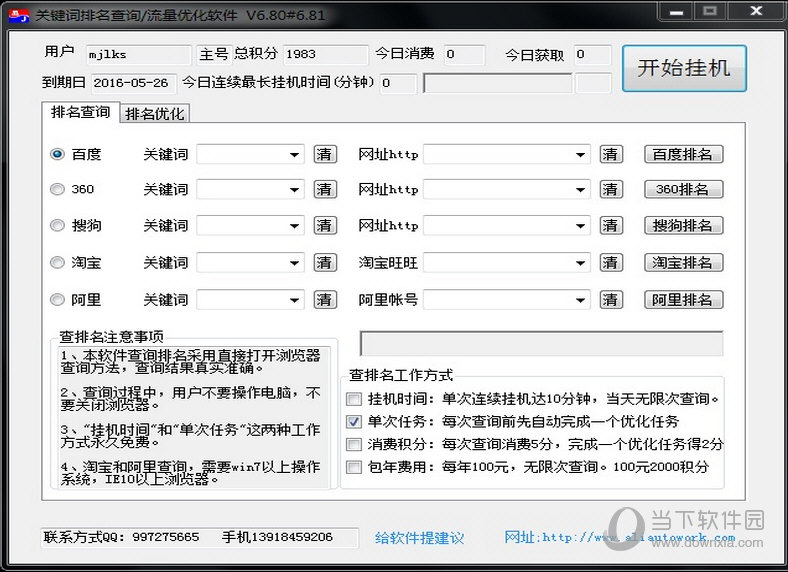Expand the 搜狗 网址http dropdown

[x=580, y=226]
